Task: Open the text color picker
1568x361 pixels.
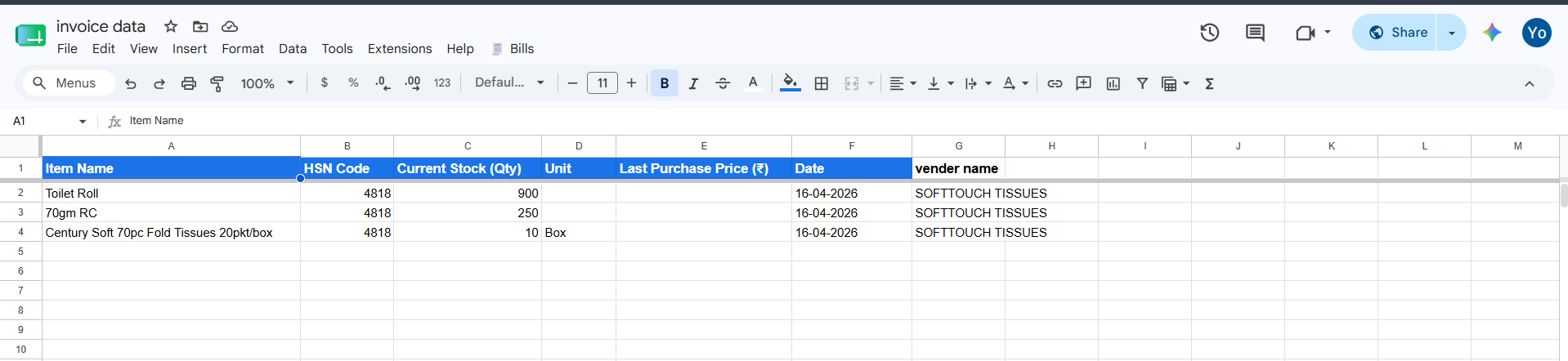Action: coord(753,83)
